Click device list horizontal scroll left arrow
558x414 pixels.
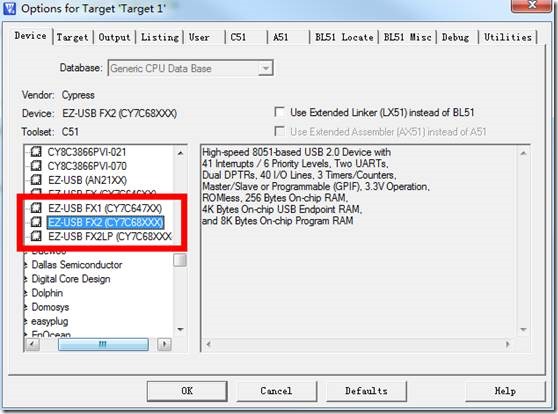coord(32,344)
